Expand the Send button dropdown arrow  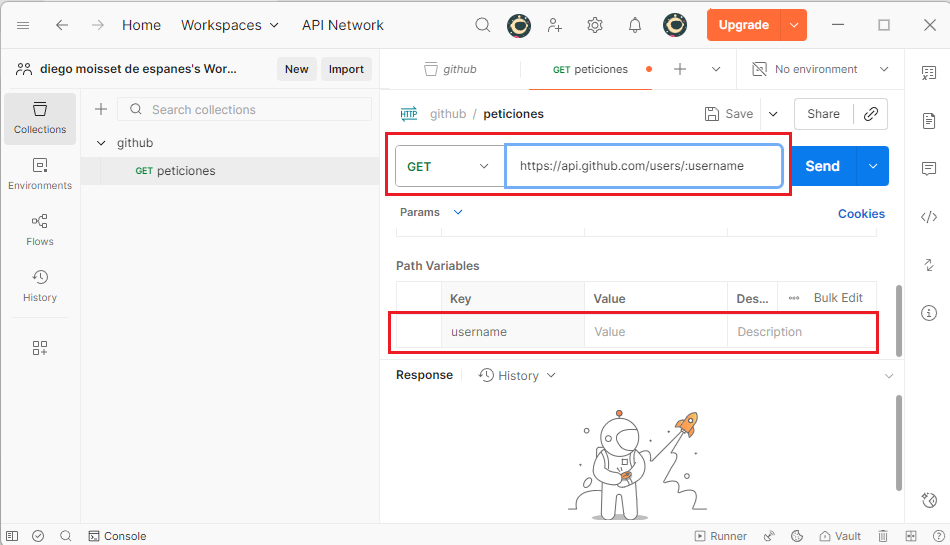click(x=873, y=166)
